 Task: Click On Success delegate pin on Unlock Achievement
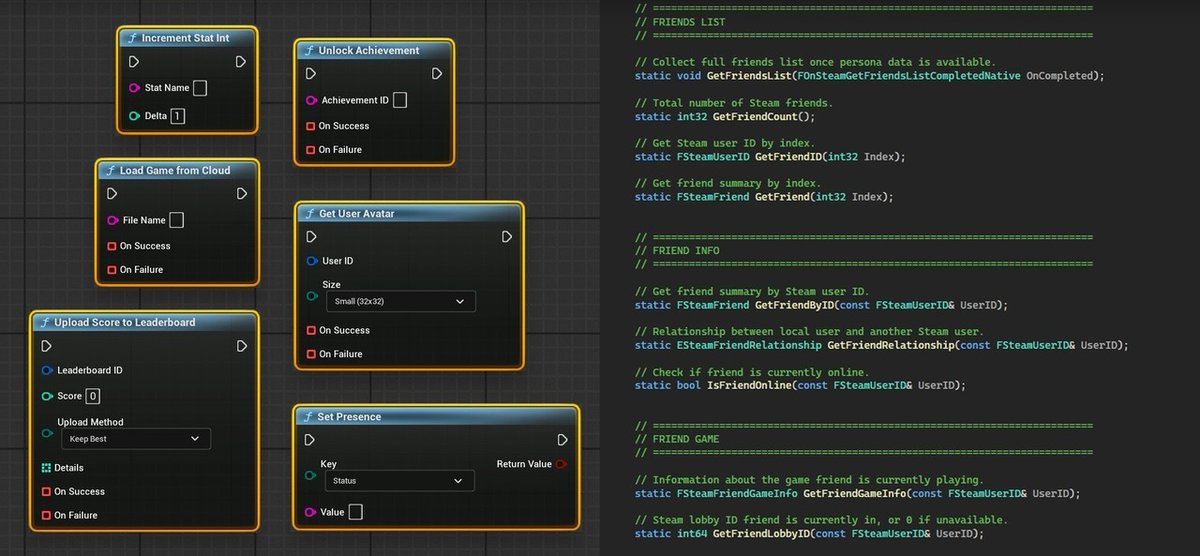coord(311,126)
